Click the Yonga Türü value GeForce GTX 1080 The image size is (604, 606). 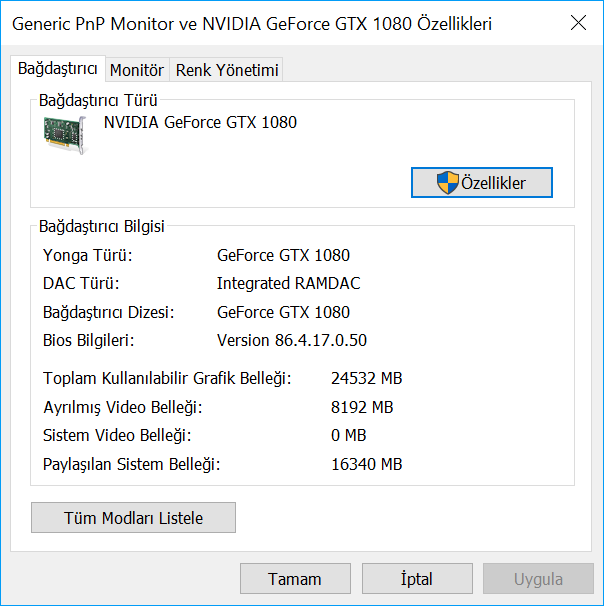(x=283, y=255)
